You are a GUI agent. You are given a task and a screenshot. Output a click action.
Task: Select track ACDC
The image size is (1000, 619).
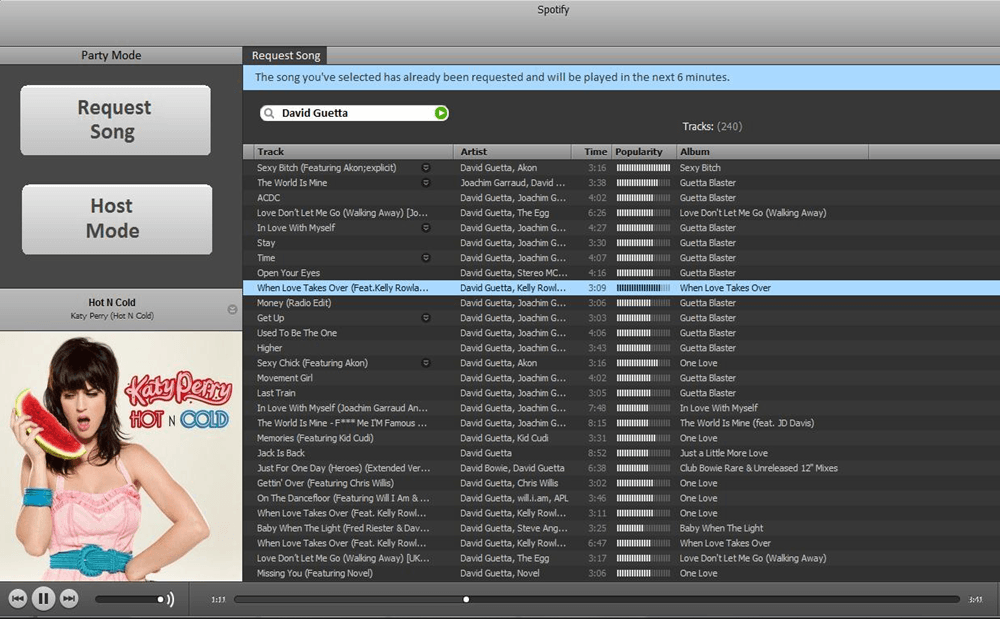coord(268,198)
